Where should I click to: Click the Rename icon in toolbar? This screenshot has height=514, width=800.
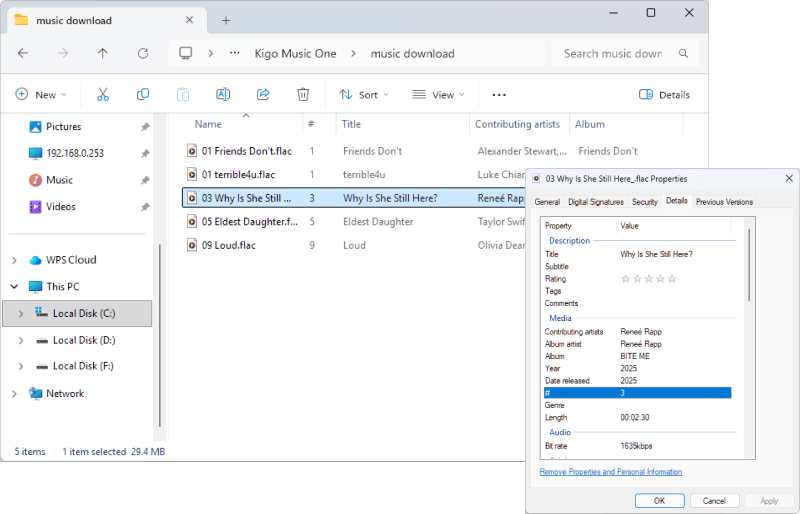pos(223,95)
